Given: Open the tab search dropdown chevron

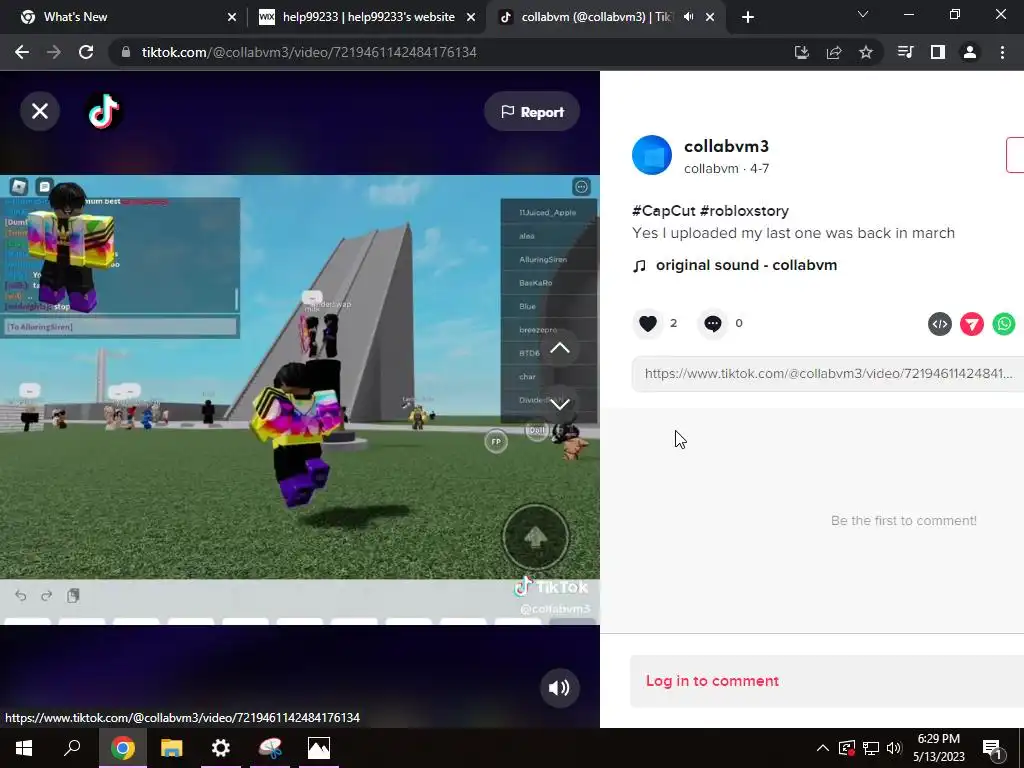Looking at the screenshot, I should [863, 14].
